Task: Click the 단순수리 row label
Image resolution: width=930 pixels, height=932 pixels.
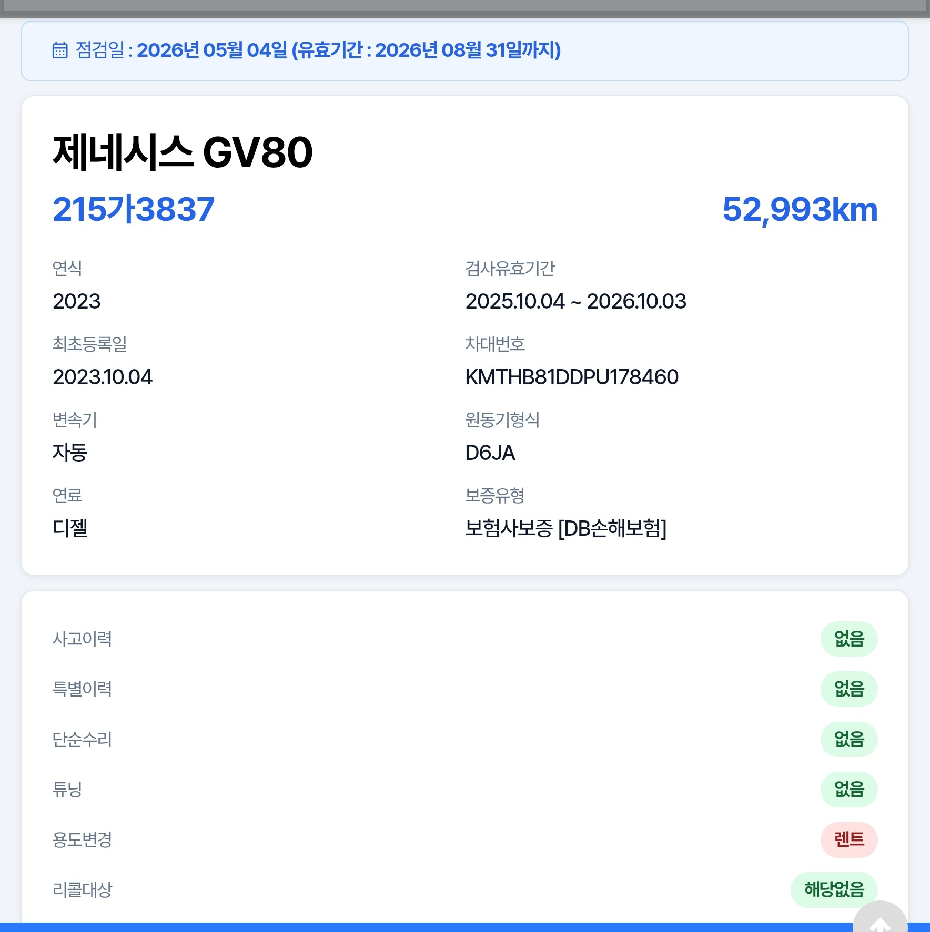Action: point(82,739)
